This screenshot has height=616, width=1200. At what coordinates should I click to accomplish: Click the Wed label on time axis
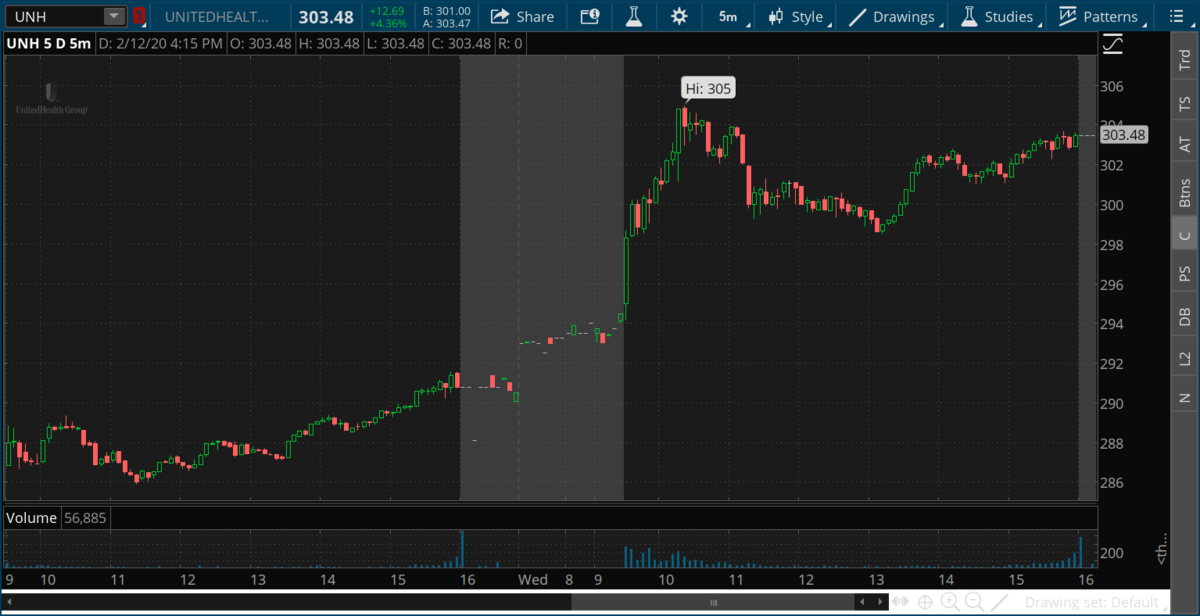click(532, 580)
